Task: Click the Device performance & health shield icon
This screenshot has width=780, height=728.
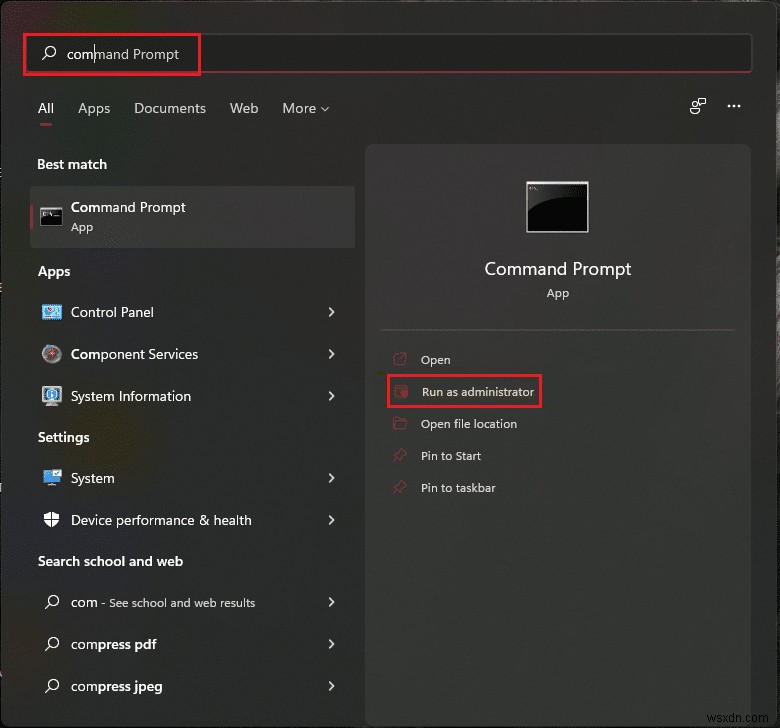Action: pos(52,520)
